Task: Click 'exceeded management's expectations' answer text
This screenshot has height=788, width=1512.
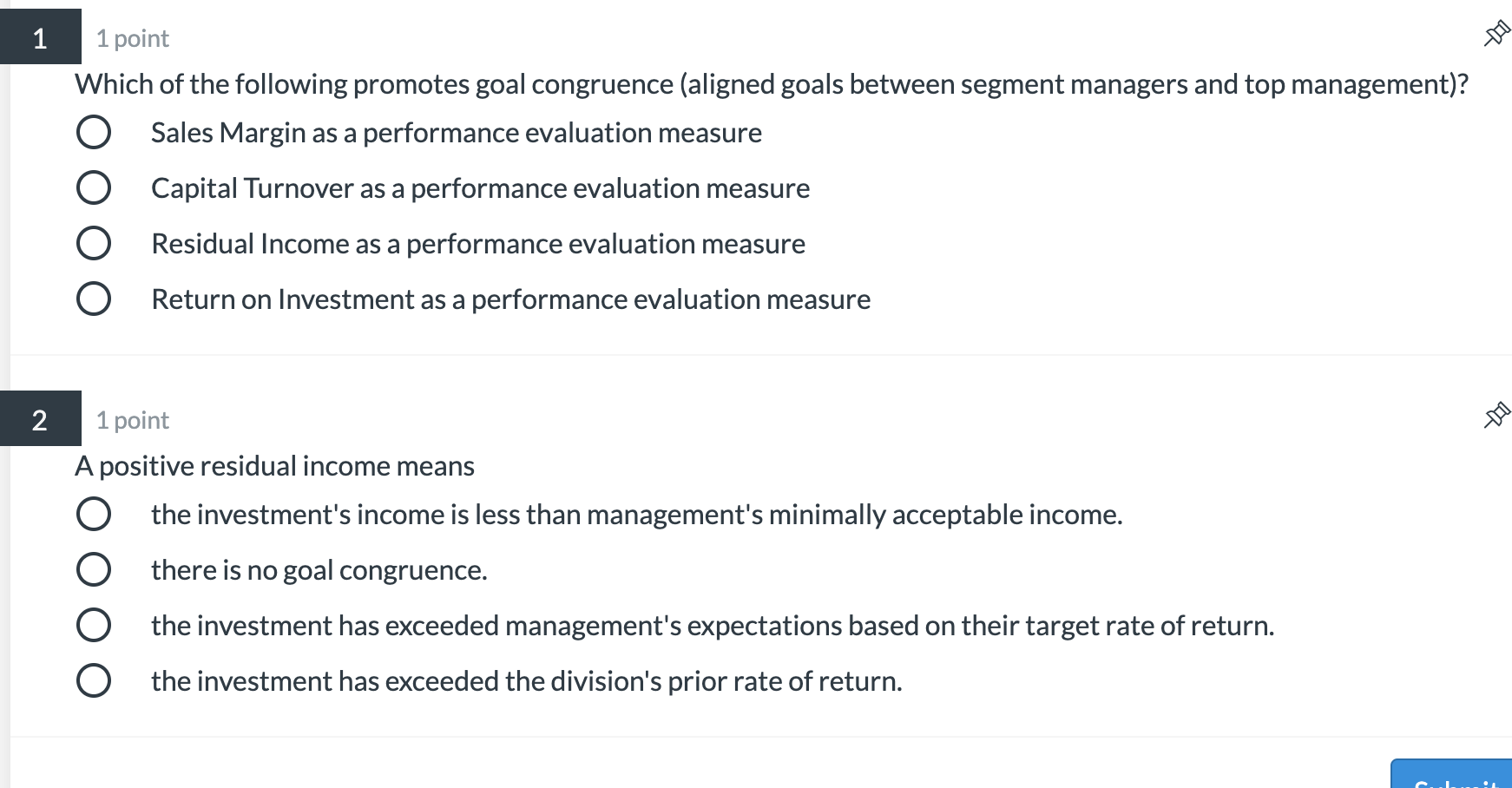Action: click(712, 626)
